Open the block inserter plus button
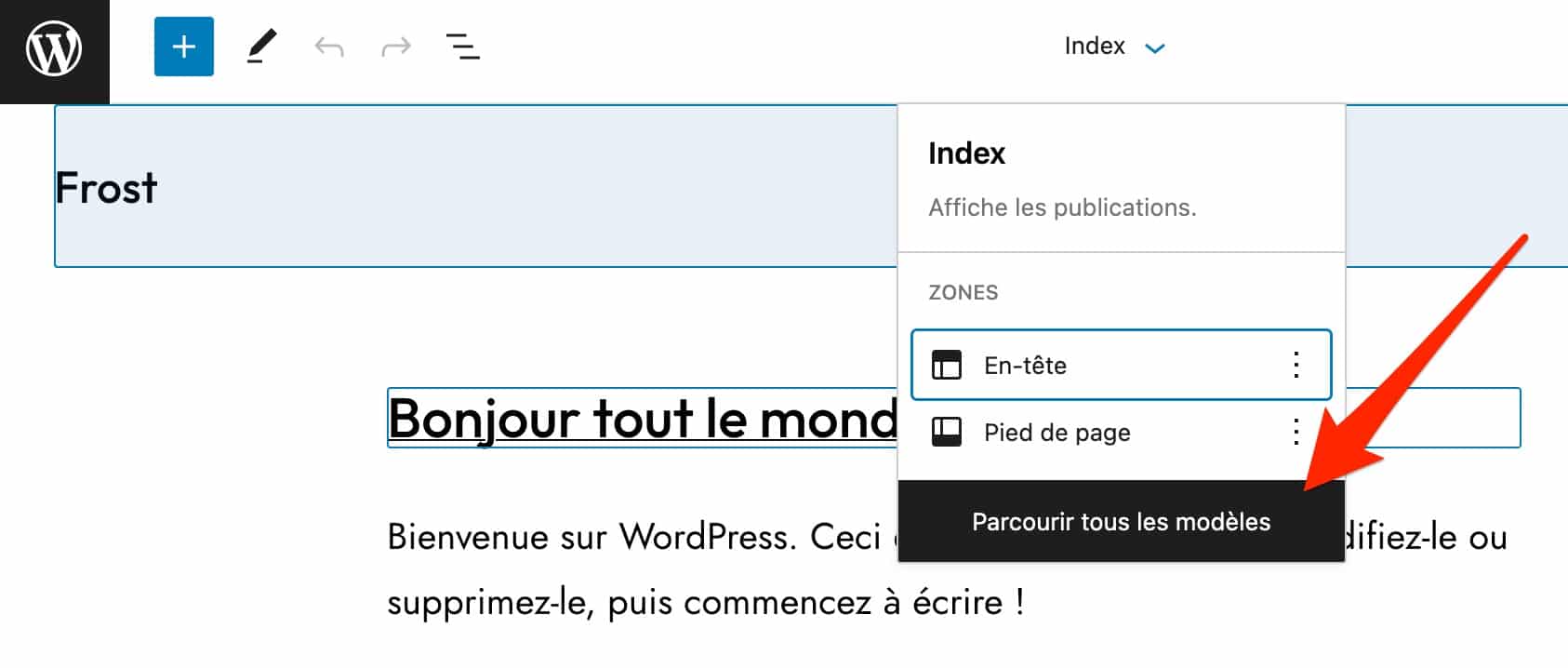The image size is (1568, 668). [x=184, y=47]
